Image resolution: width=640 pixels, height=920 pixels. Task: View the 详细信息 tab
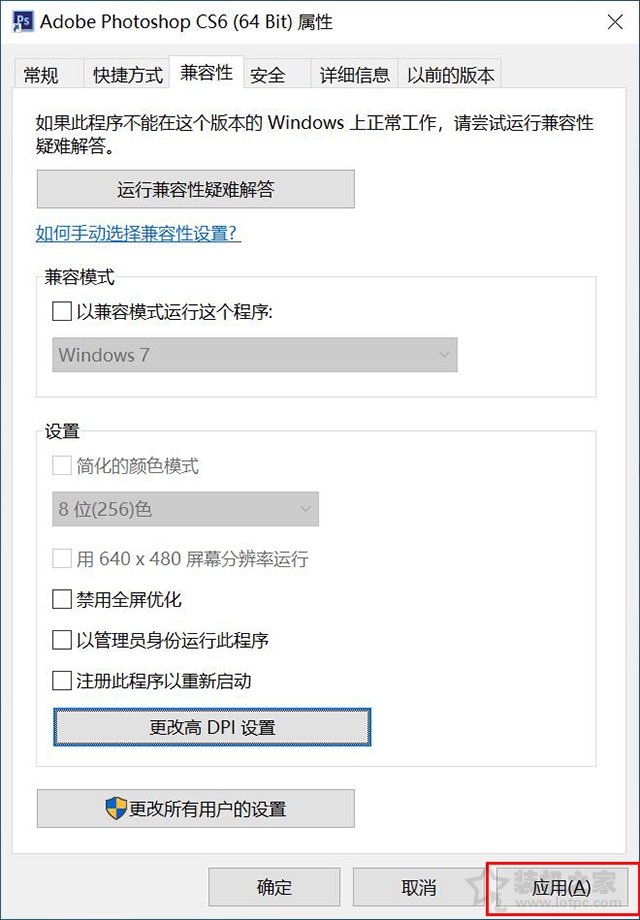click(354, 74)
